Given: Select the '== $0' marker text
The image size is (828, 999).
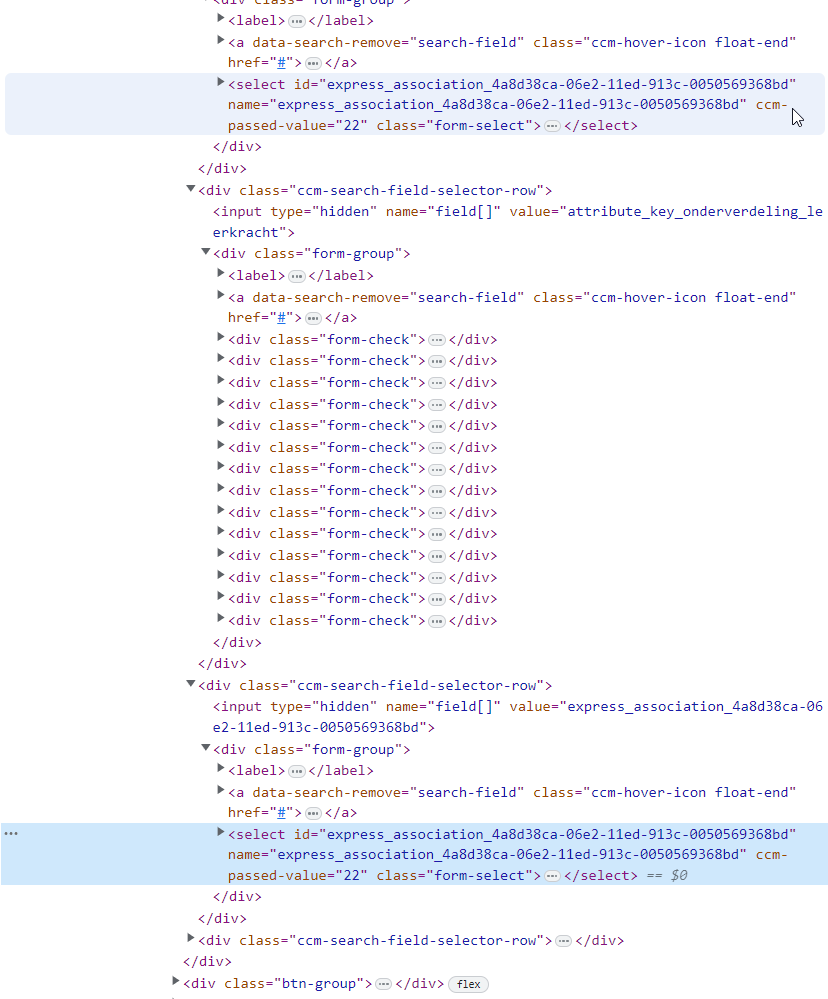Looking at the screenshot, I should click(x=667, y=875).
